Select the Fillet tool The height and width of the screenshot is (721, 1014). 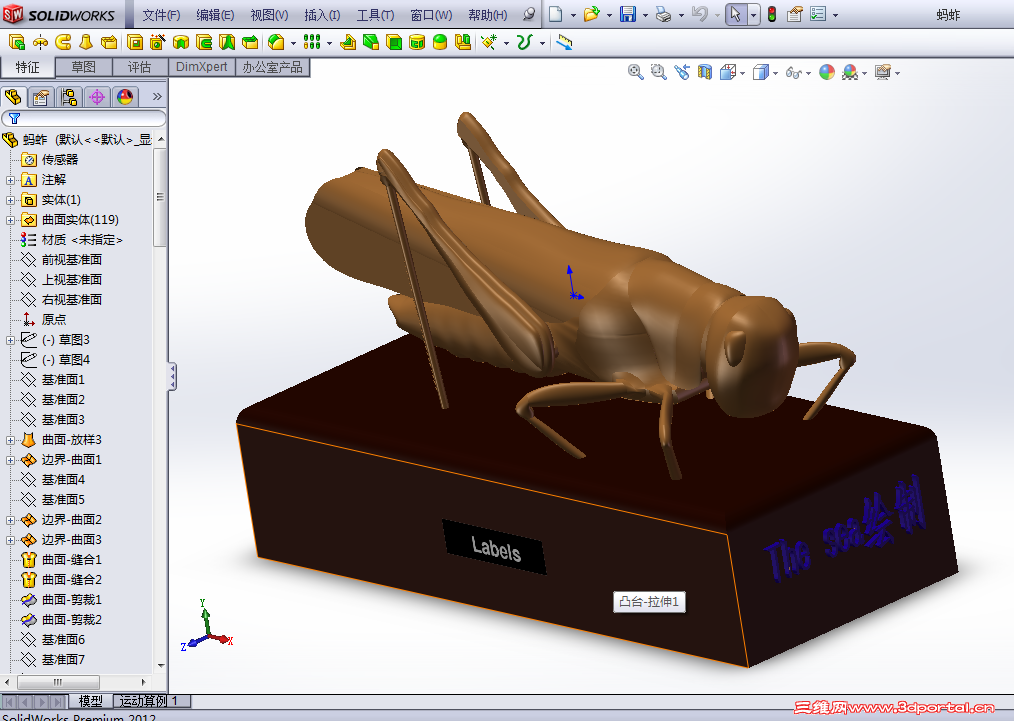click(276, 43)
